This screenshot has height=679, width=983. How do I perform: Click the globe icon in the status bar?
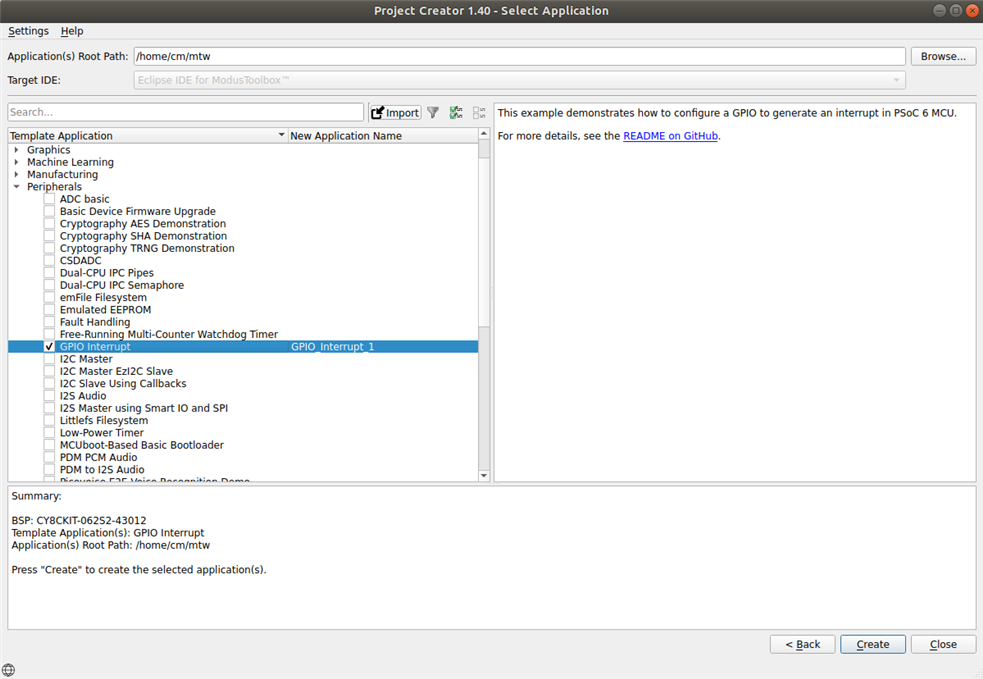8,670
